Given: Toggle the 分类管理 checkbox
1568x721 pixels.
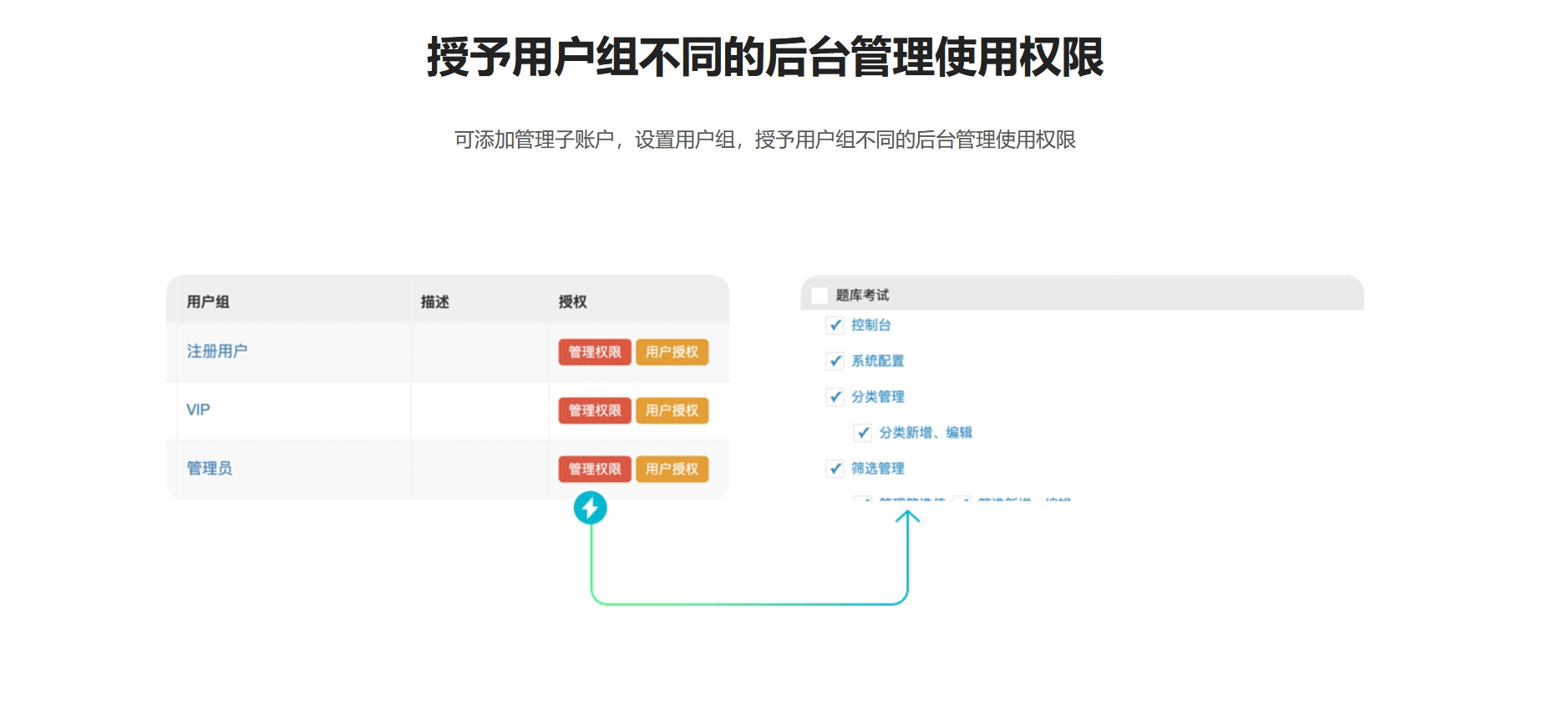Looking at the screenshot, I should tap(835, 397).
